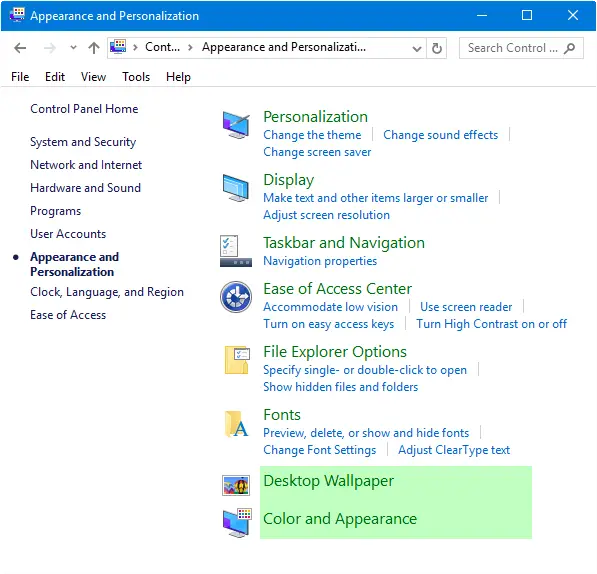Open the File Explorer Options heading
597x574 pixels.
[335, 352]
